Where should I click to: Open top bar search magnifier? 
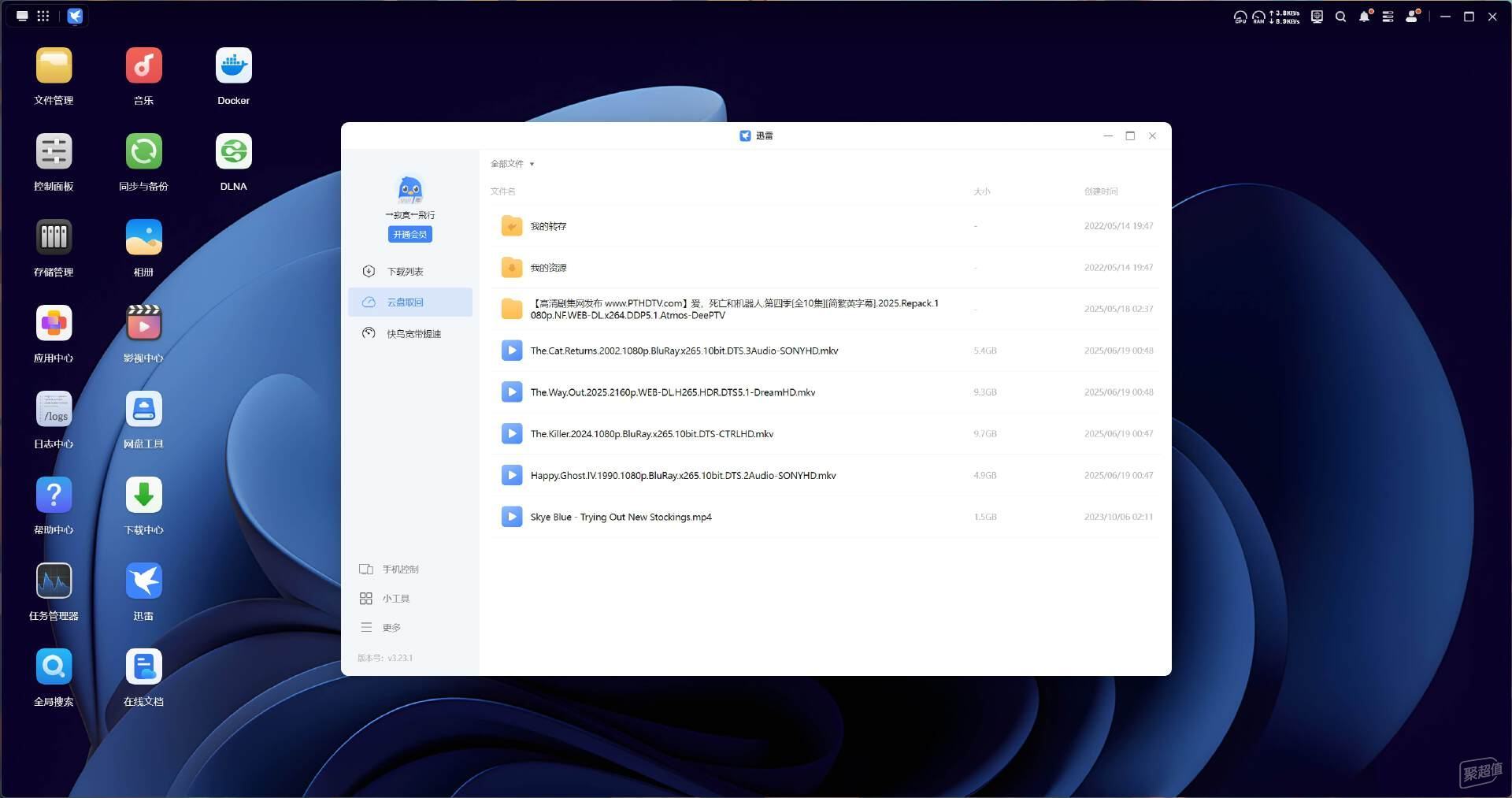[1340, 17]
